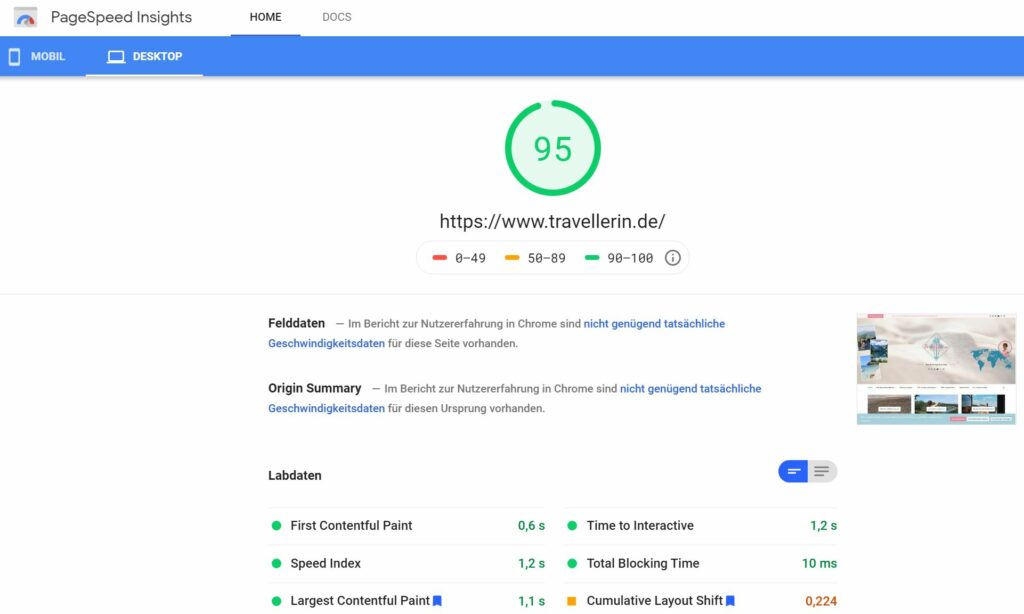
Task: Click green dot beside Time to Interactive
Action: [572, 526]
